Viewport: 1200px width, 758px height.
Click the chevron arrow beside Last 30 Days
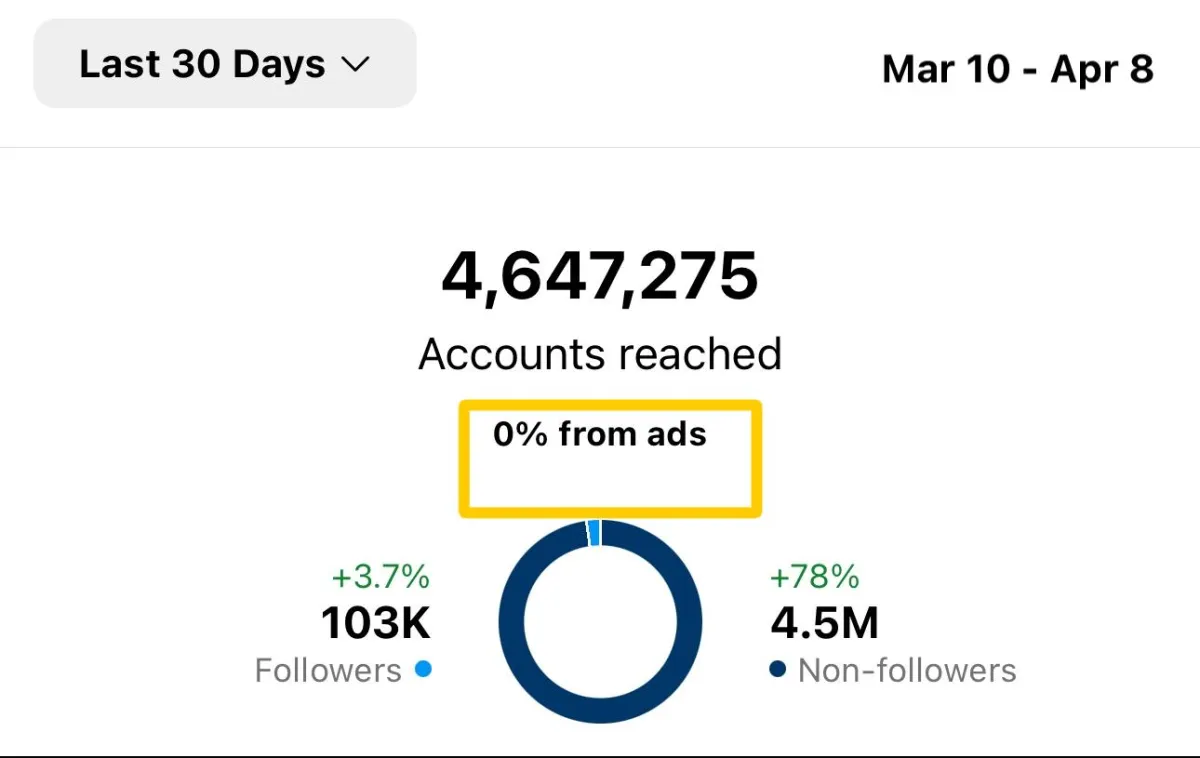[355, 65]
